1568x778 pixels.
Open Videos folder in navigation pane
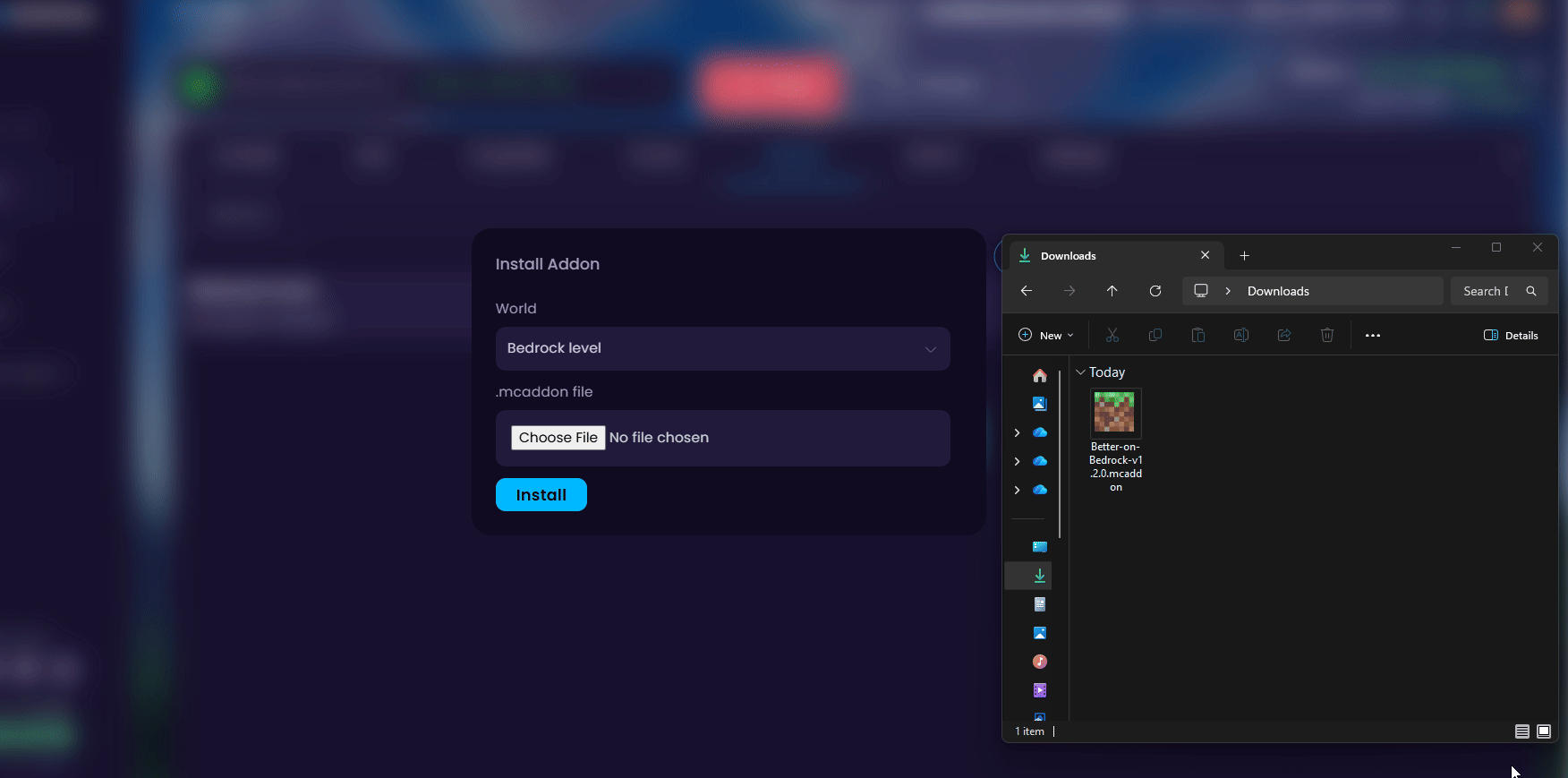pyautogui.click(x=1039, y=690)
